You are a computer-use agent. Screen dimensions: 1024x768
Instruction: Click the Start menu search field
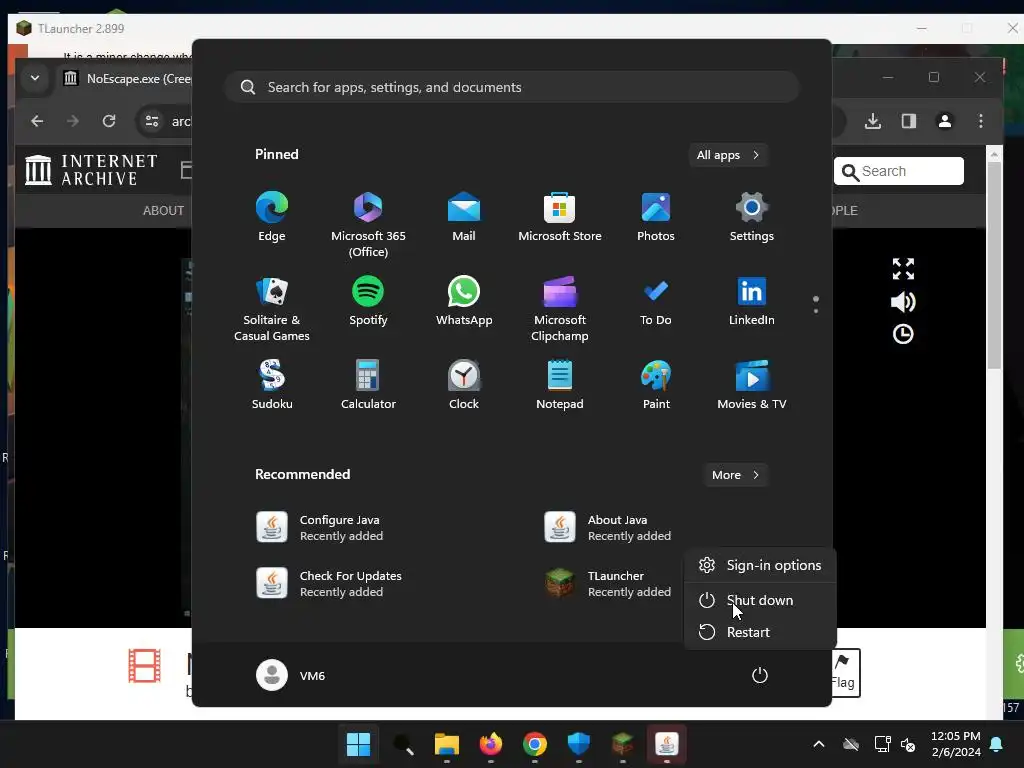click(512, 87)
